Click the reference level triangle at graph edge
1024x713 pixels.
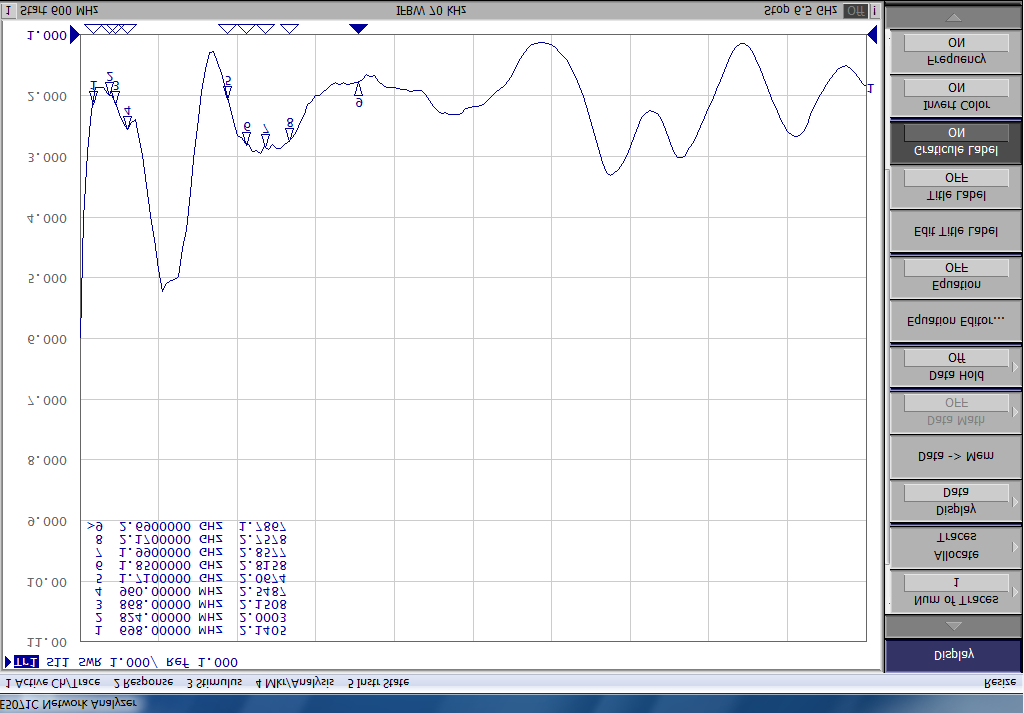pos(872,36)
